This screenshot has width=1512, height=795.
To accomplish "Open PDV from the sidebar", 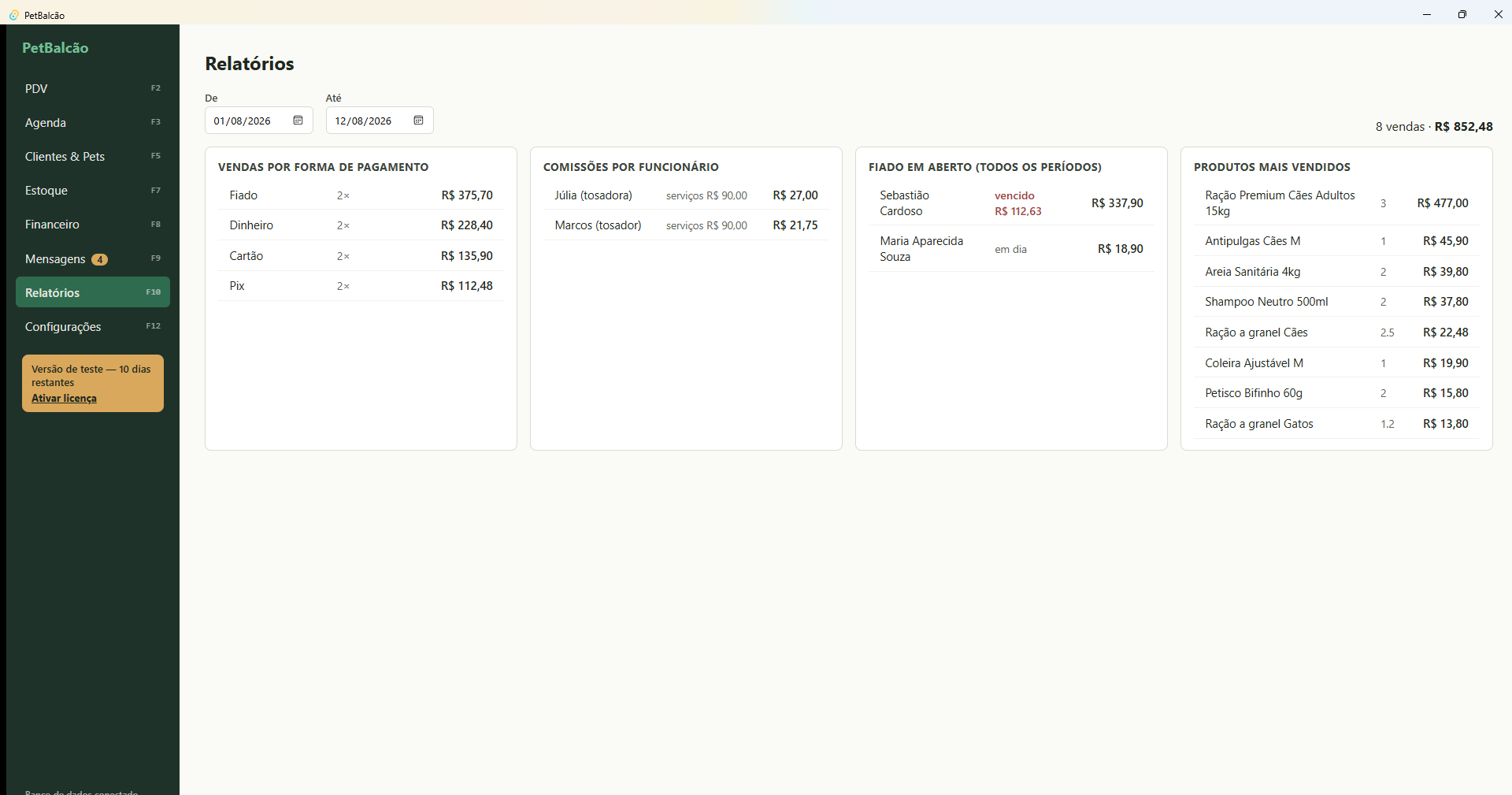I will [x=93, y=88].
